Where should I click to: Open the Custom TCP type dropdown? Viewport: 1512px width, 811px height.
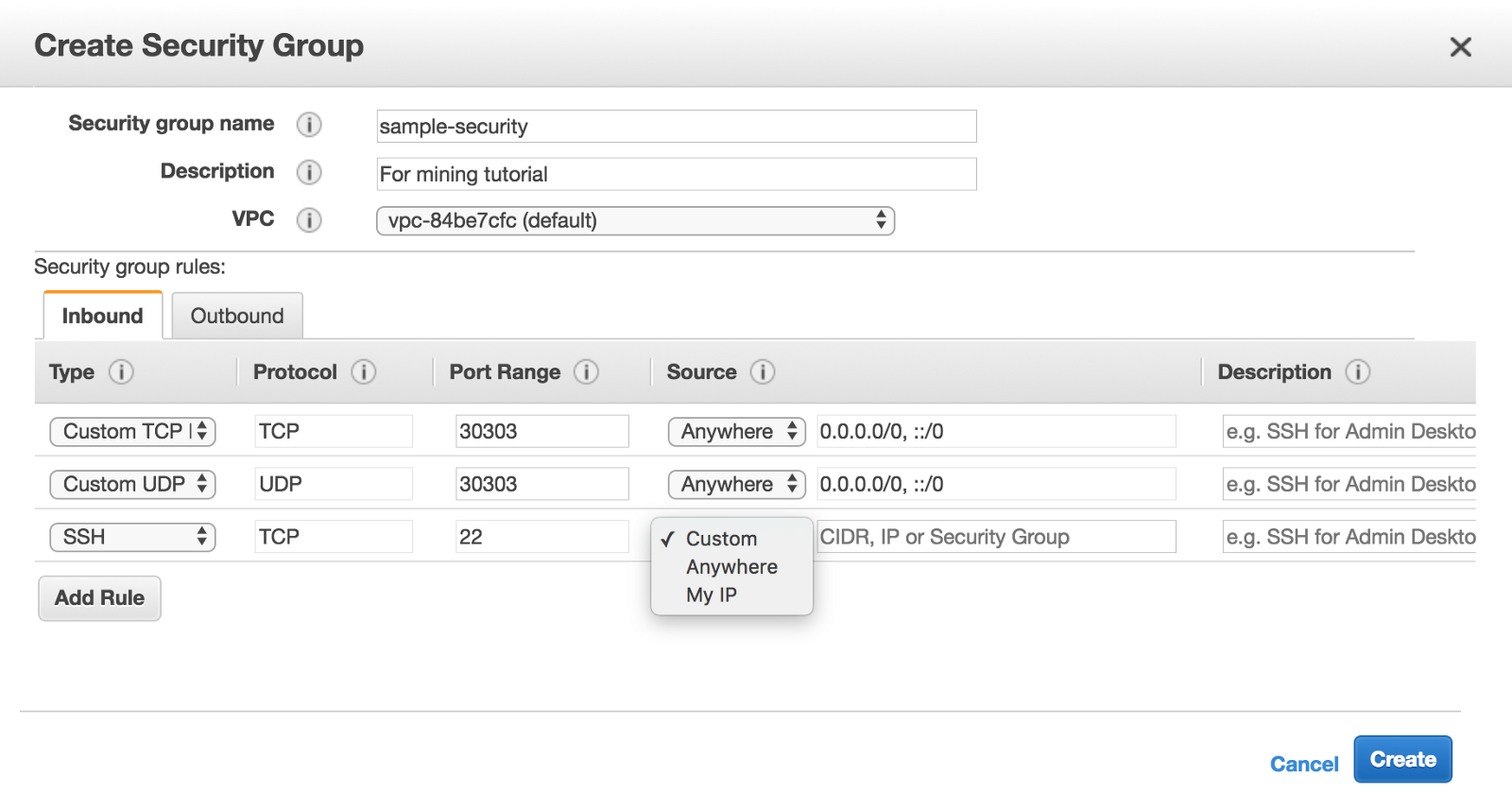(x=133, y=432)
